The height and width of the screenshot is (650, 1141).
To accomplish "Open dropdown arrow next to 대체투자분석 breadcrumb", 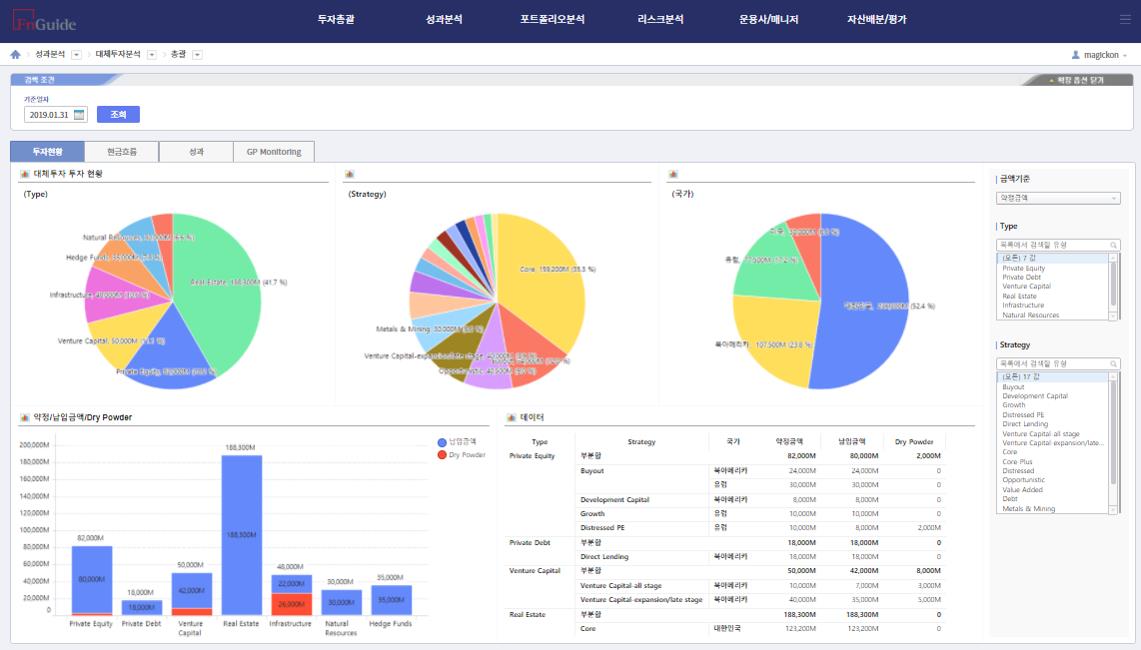I will [151, 54].
